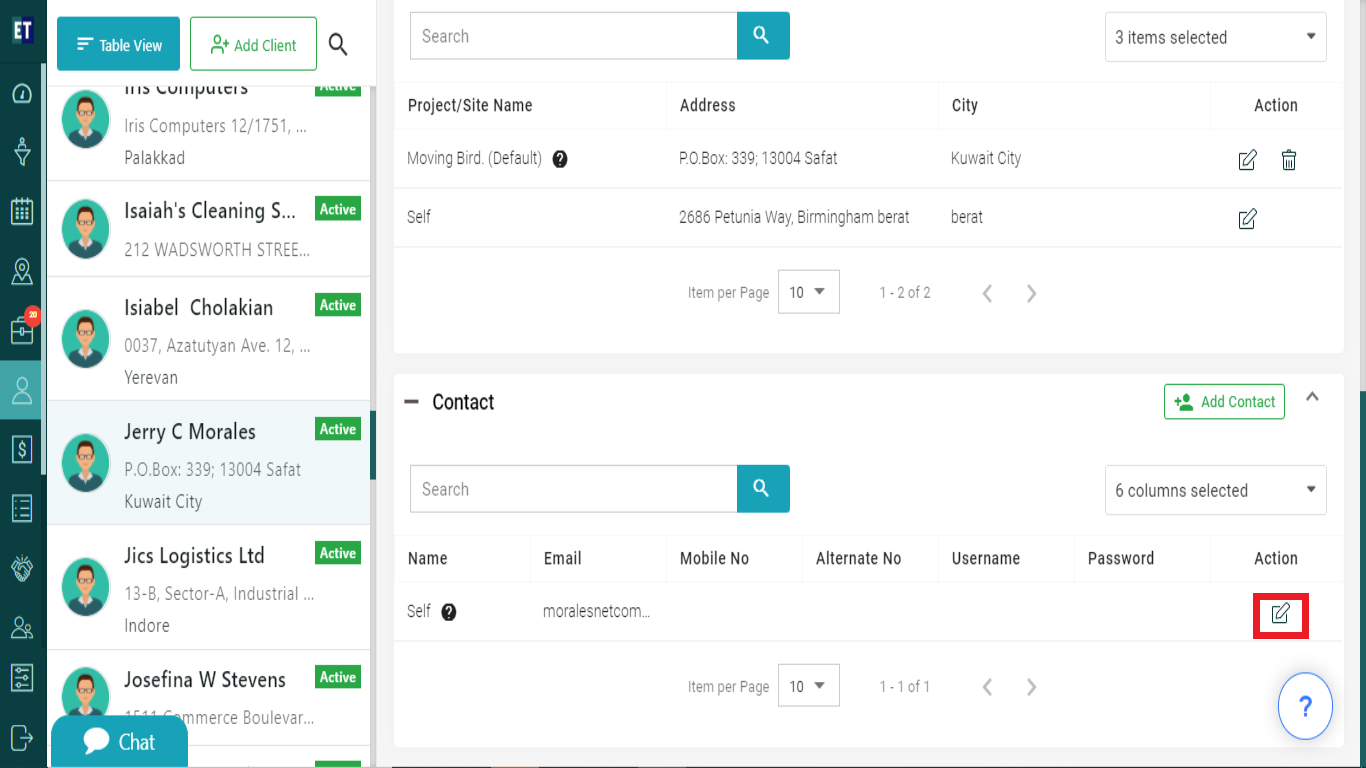Collapse the Contact section with minus icon
The height and width of the screenshot is (768, 1366).
(411, 402)
